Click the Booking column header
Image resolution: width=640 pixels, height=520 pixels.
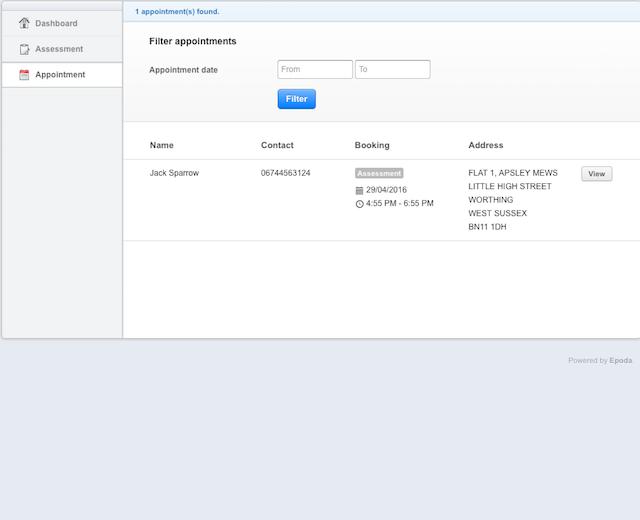tap(372, 145)
